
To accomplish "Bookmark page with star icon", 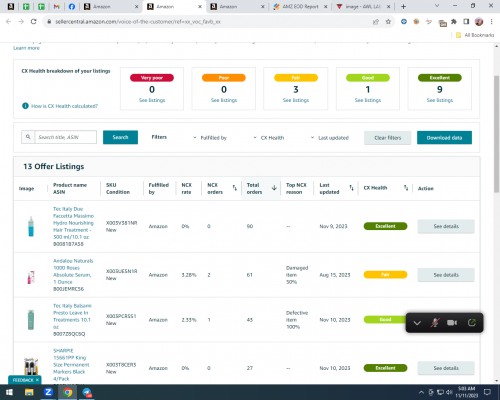I will coord(388,22).
